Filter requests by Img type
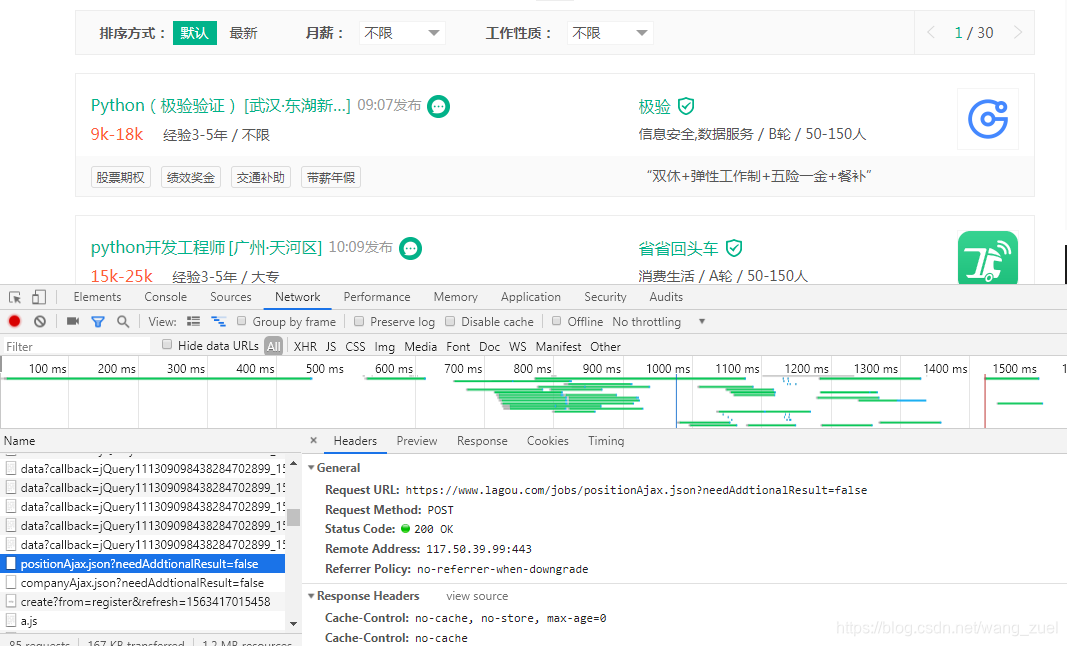1067x646 pixels. coord(384,346)
